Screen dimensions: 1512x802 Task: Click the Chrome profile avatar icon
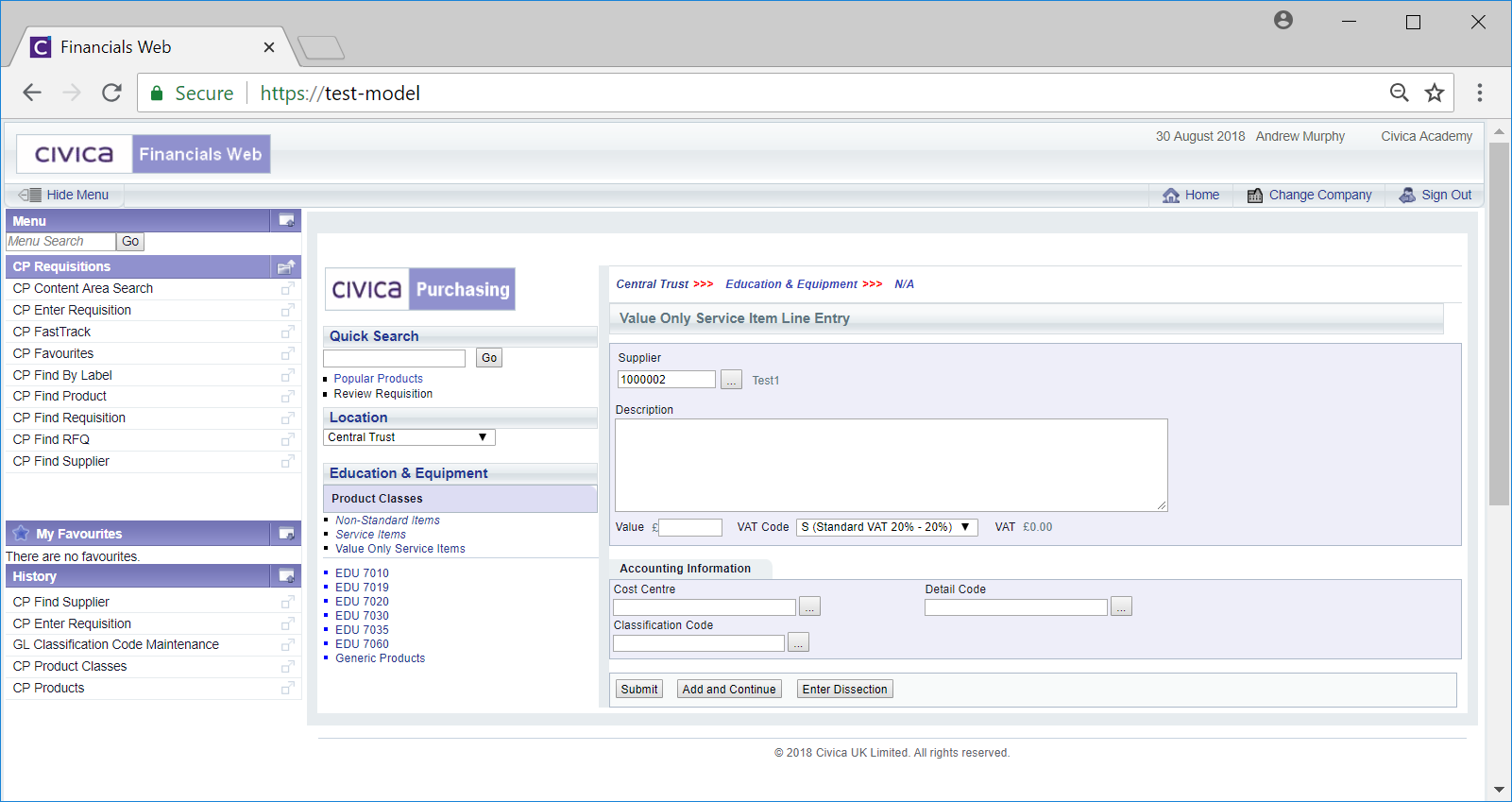click(1283, 20)
